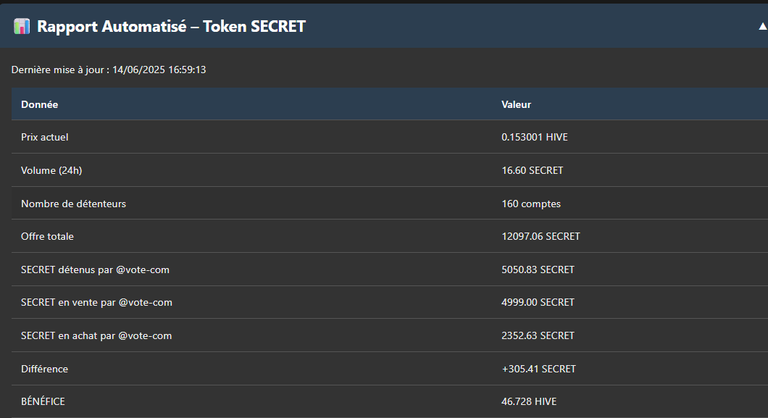
Task: Select the Nombre de détenteurs row
Action: point(390,203)
